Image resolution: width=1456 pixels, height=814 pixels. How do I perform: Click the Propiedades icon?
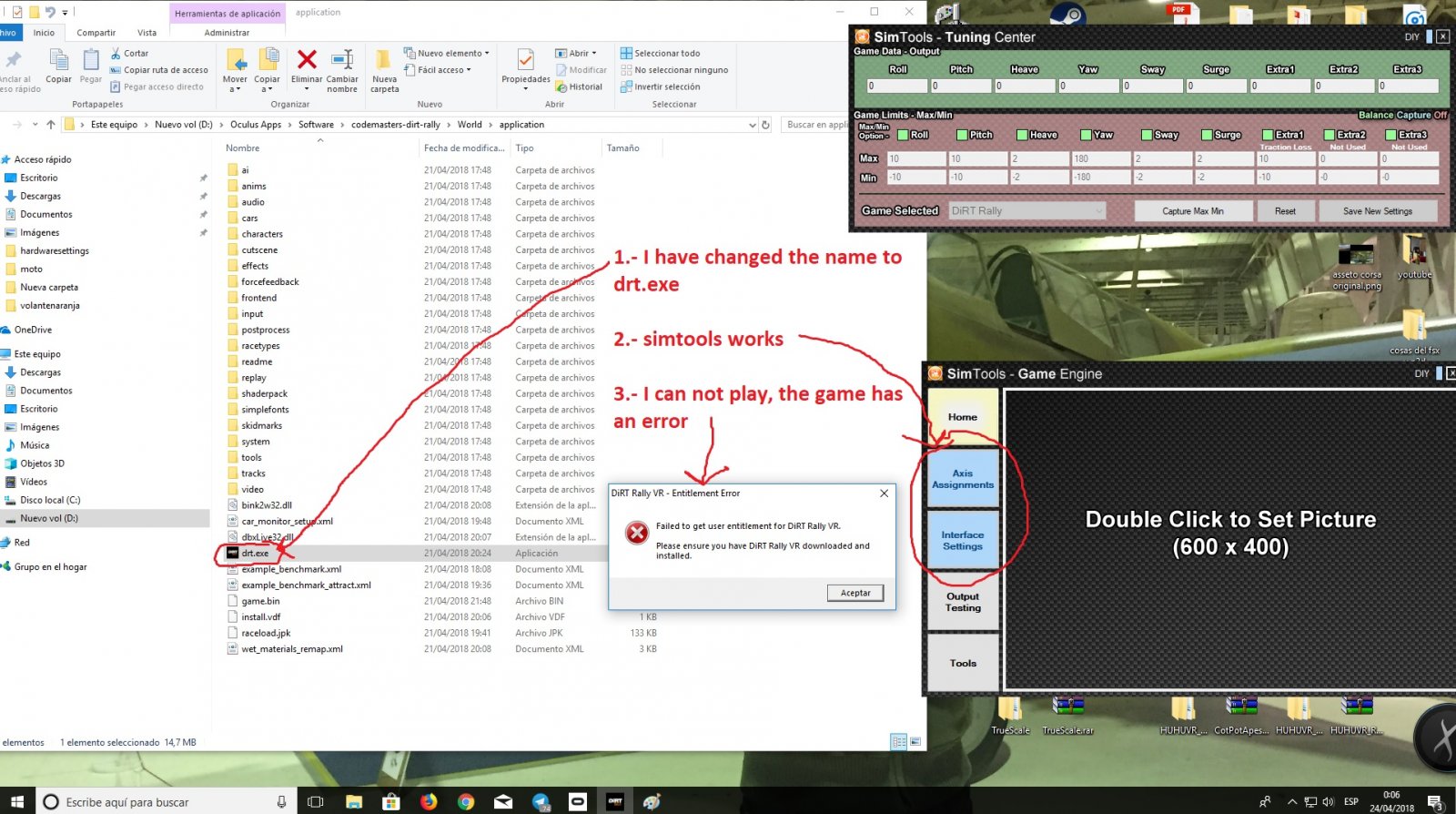pos(525,60)
